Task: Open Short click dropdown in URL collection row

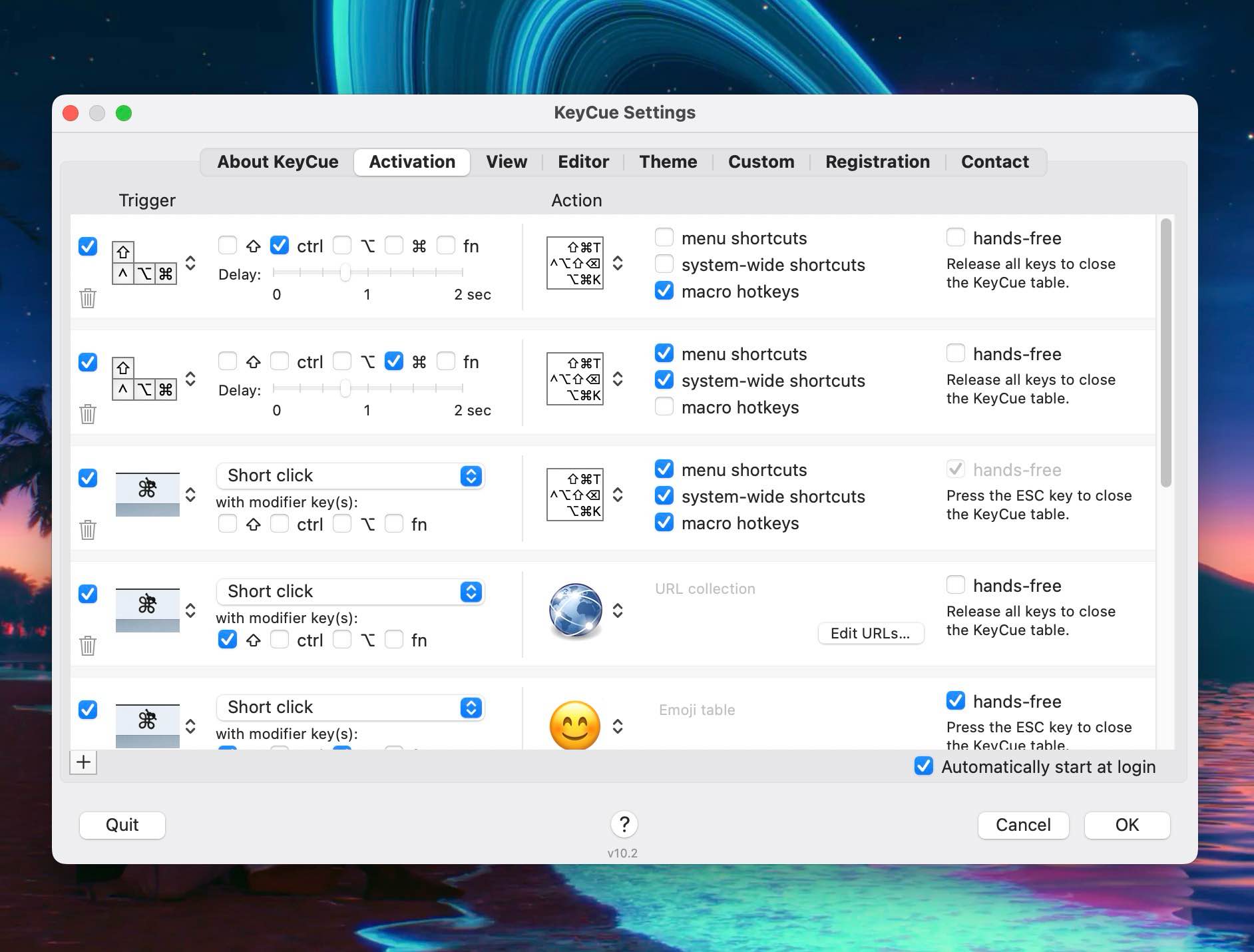Action: coord(350,592)
